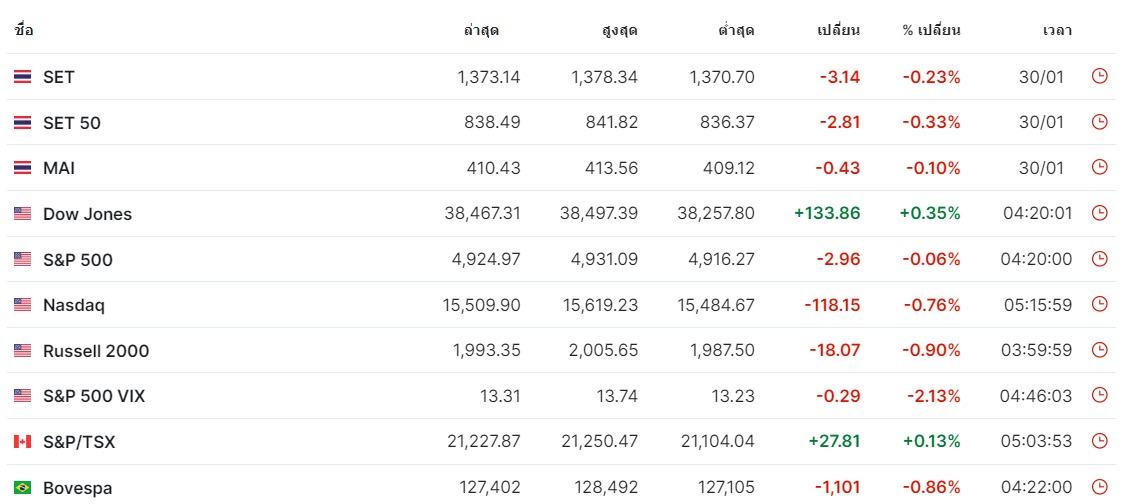Click the Brazilian flag beside Bovespa
1121x504 pixels.
pos(22,488)
